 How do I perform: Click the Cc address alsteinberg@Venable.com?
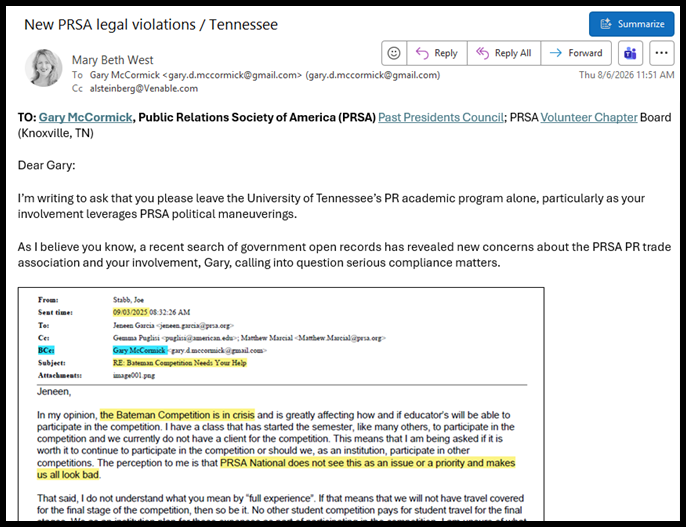[144, 88]
